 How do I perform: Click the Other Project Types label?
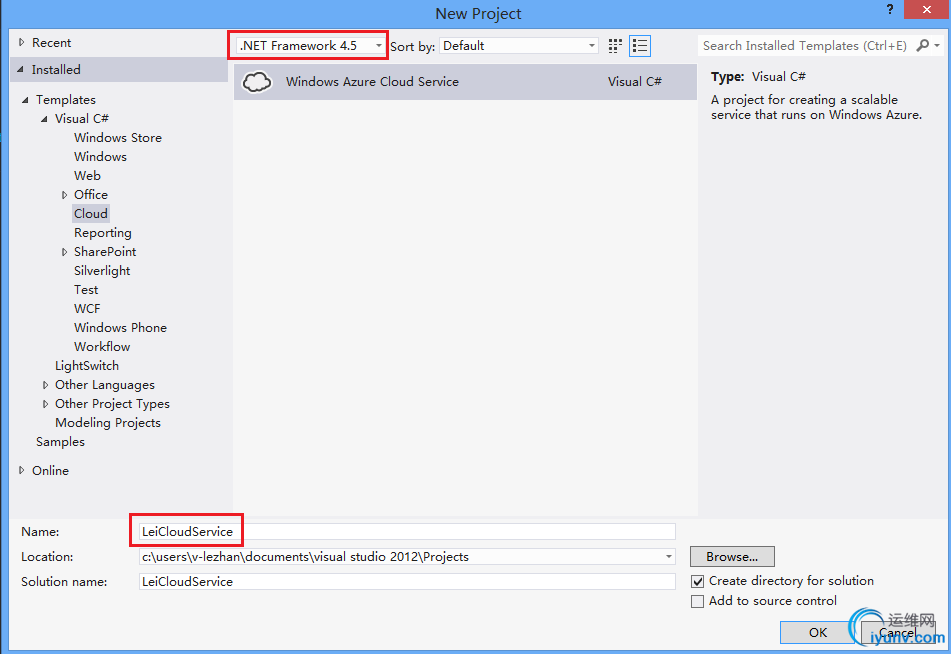(x=112, y=403)
